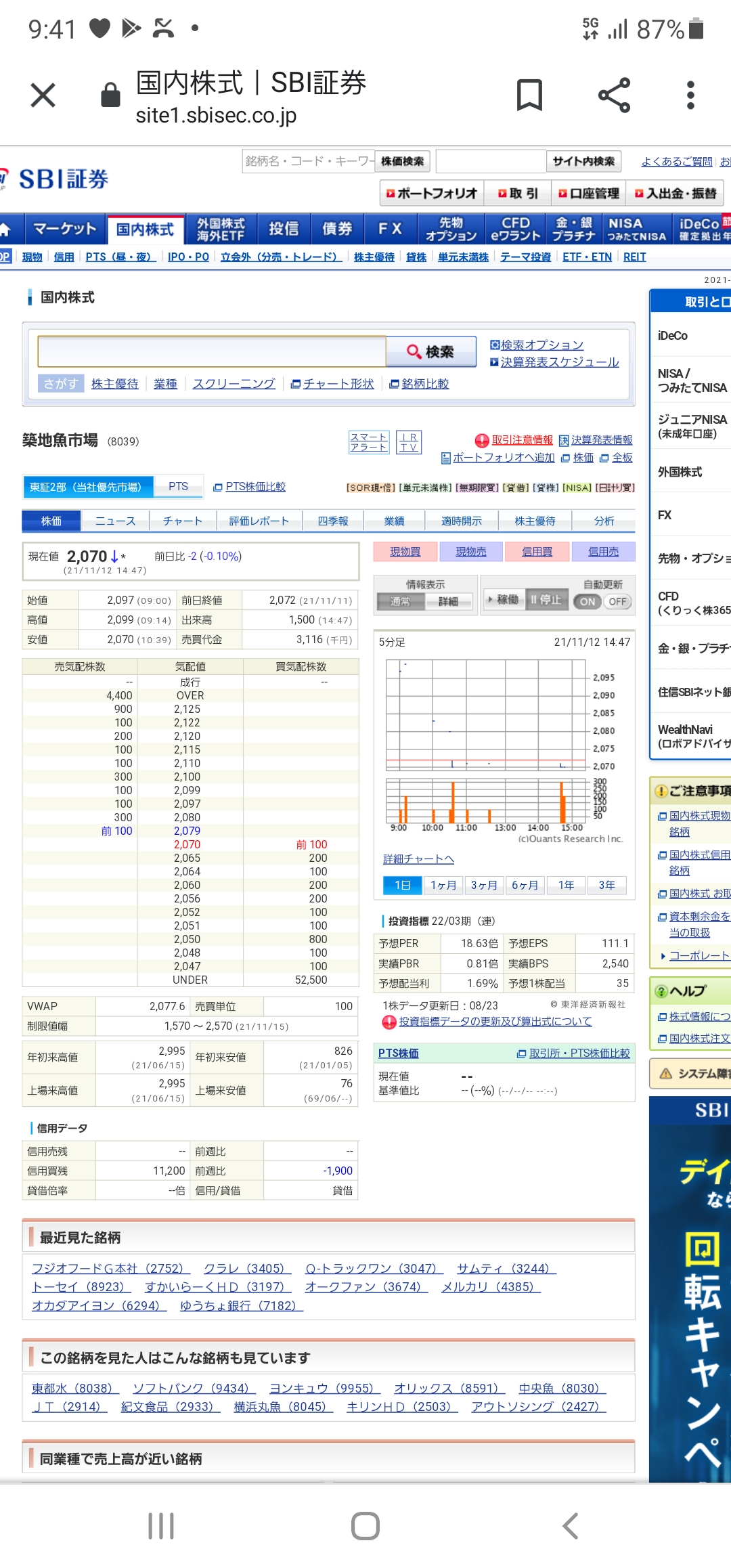This screenshot has width=731, height=1568.
Task: Stop auto refresh with 停止
Action: [x=546, y=599]
